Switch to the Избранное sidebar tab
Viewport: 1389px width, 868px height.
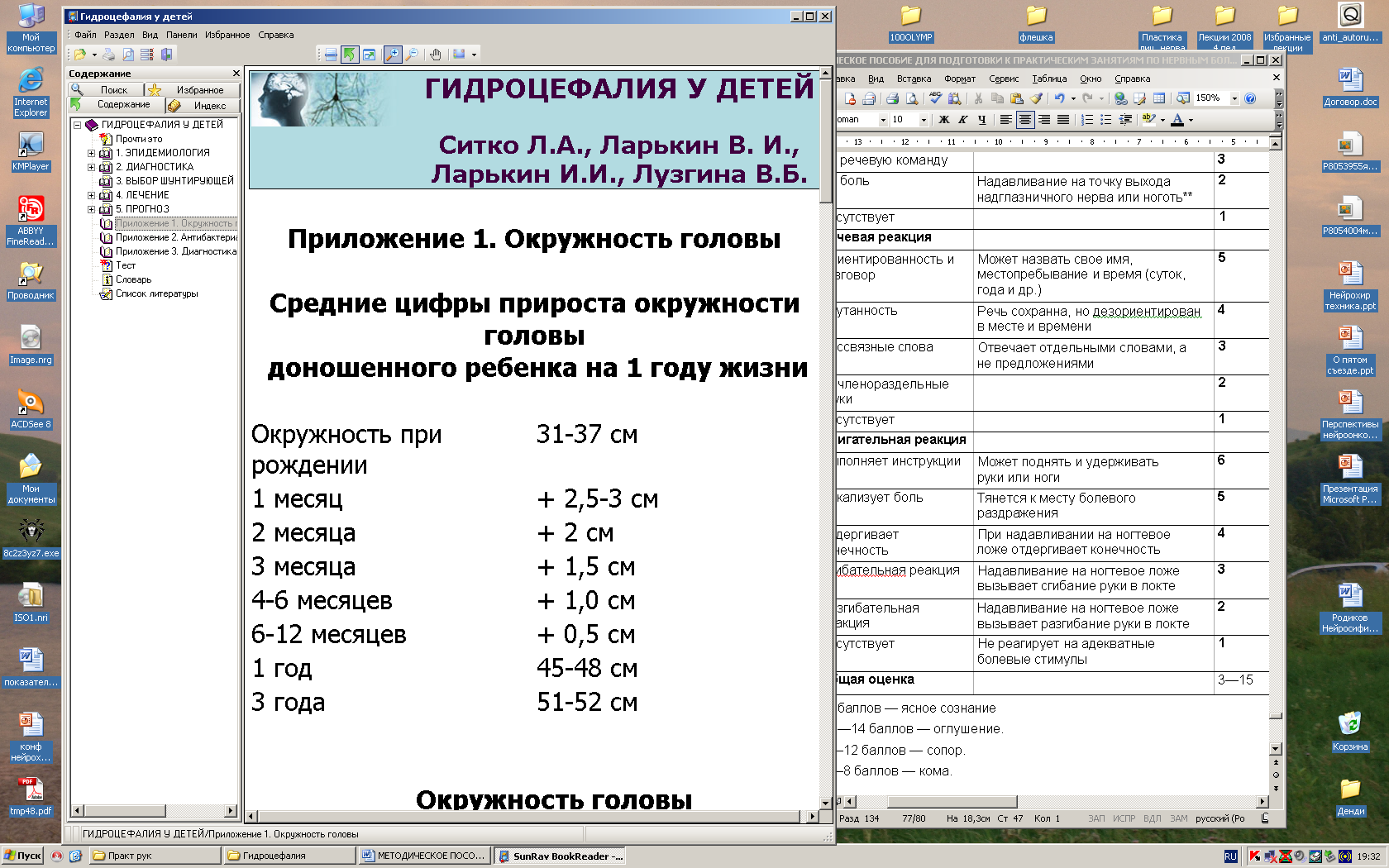pyautogui.click(x=193, y=89)
